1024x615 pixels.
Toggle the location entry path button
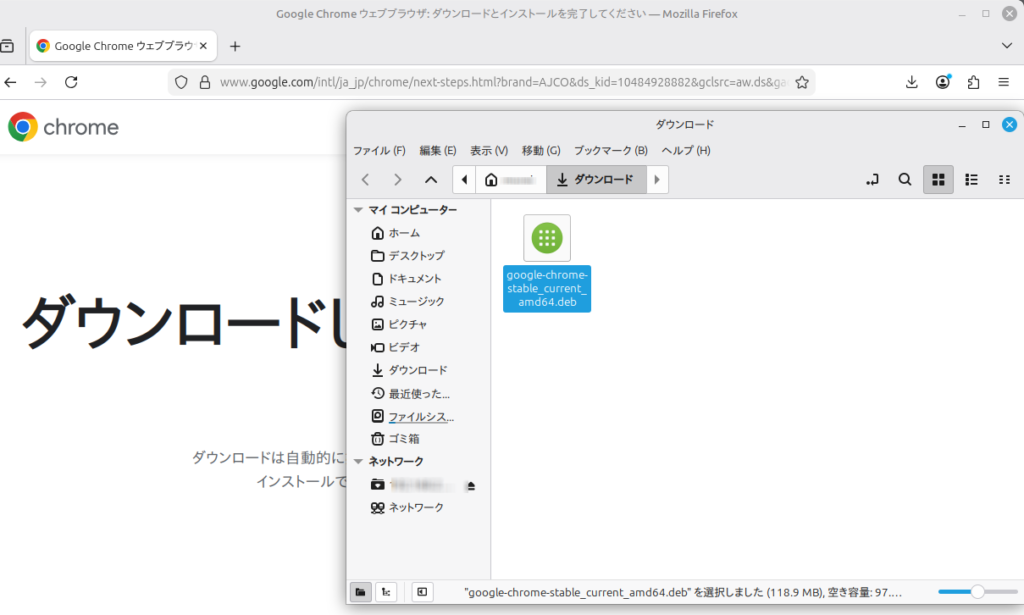873,180
